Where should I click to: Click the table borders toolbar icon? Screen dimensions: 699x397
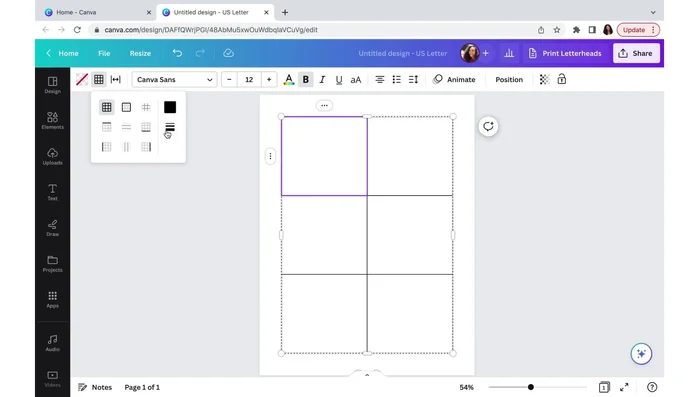[x=99, y=80]
